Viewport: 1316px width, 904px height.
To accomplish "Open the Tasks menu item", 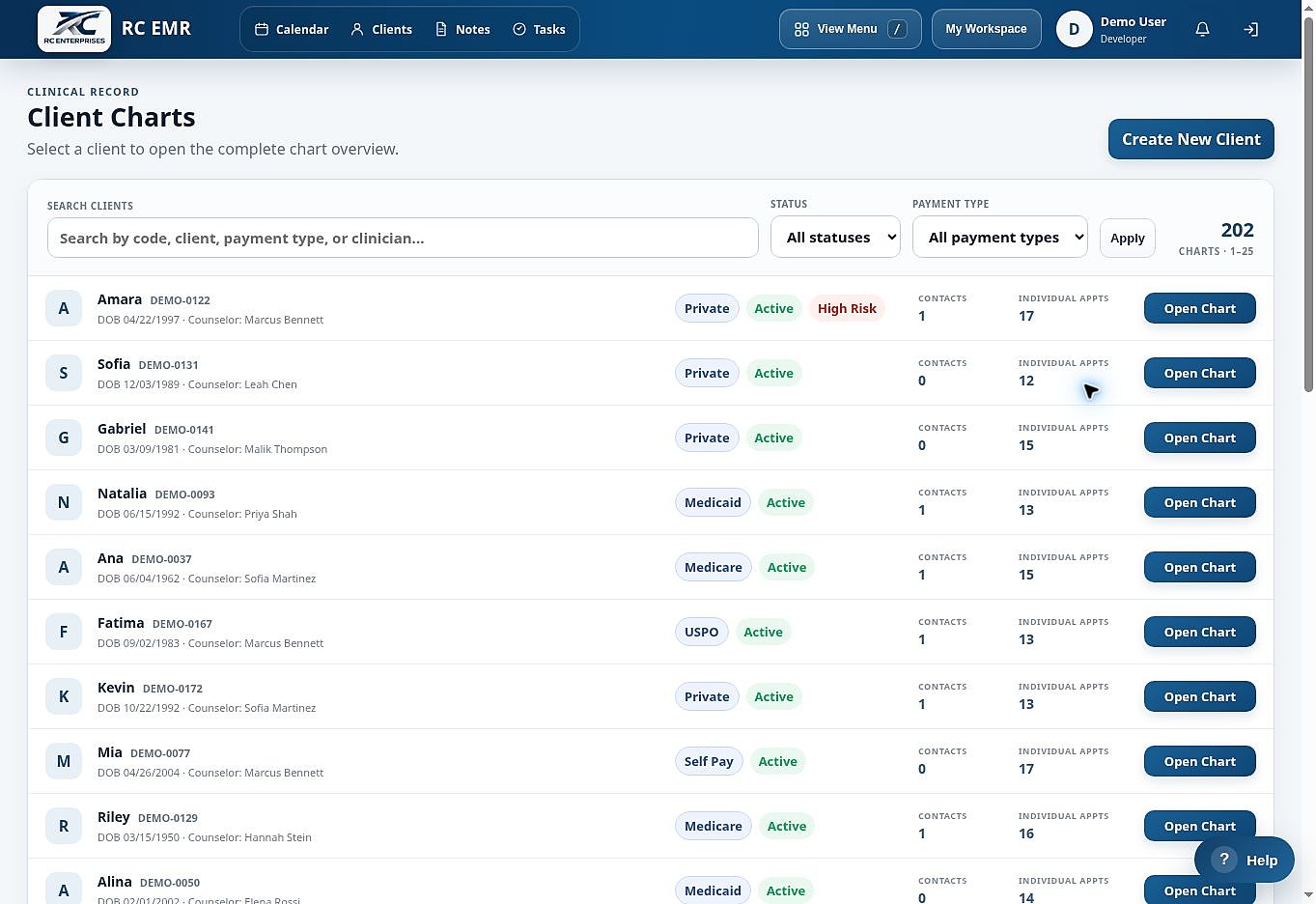I will (x=539, y=29).
